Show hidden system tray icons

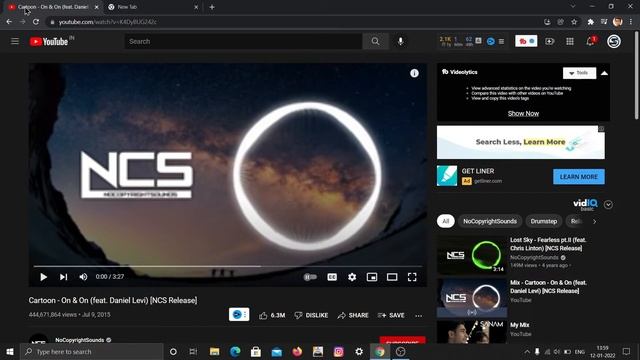click(527, 351)
